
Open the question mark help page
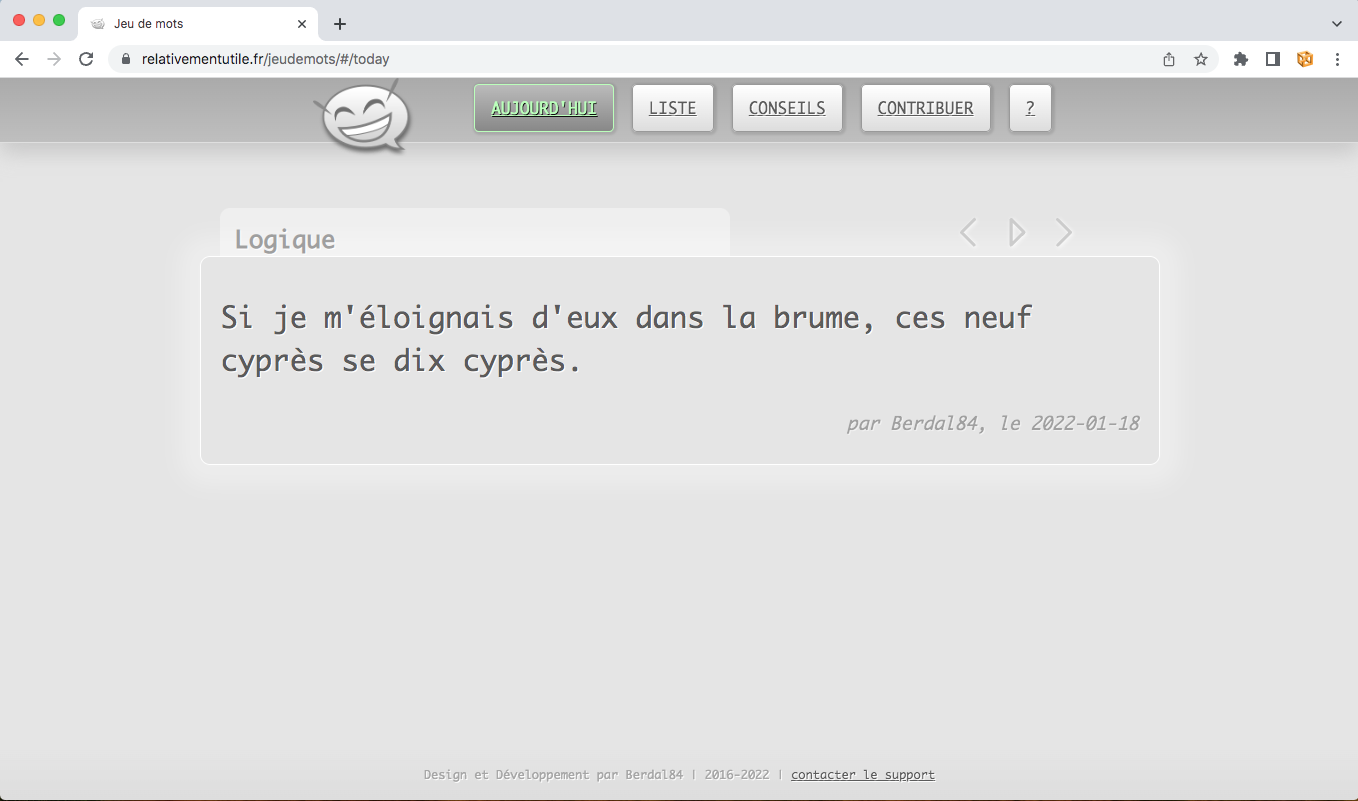[x=1030, y=108]
